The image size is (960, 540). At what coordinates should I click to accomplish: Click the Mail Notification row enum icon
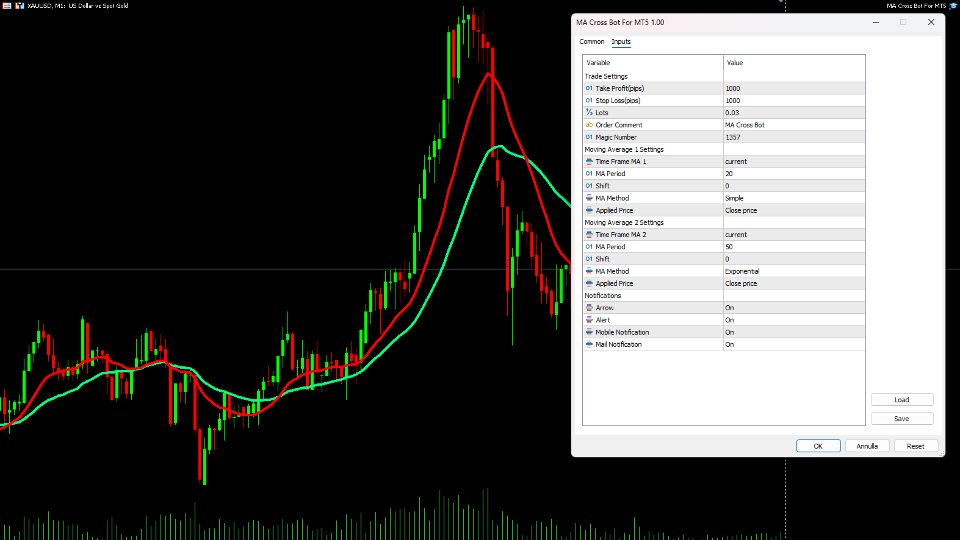click(589, 345)
